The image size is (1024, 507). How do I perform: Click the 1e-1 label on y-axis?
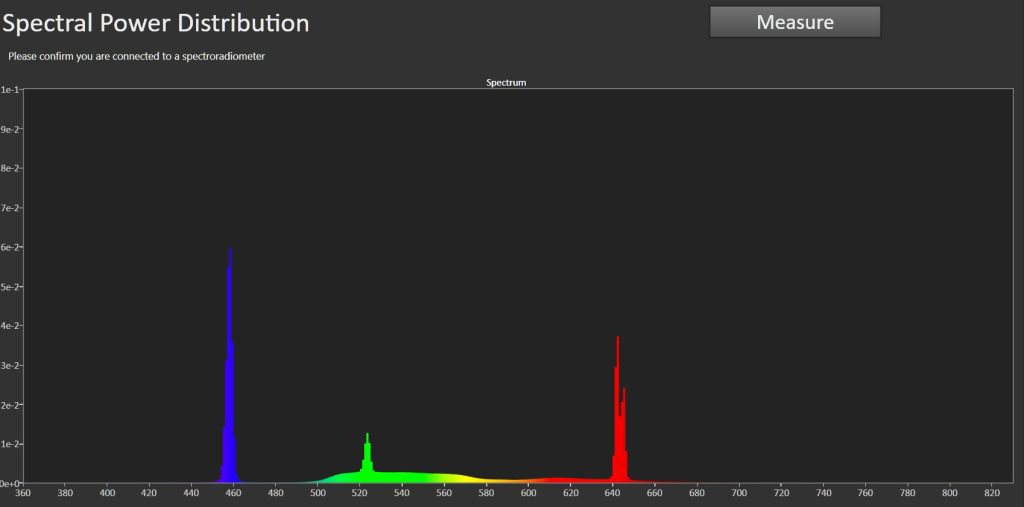coord(9,90)
